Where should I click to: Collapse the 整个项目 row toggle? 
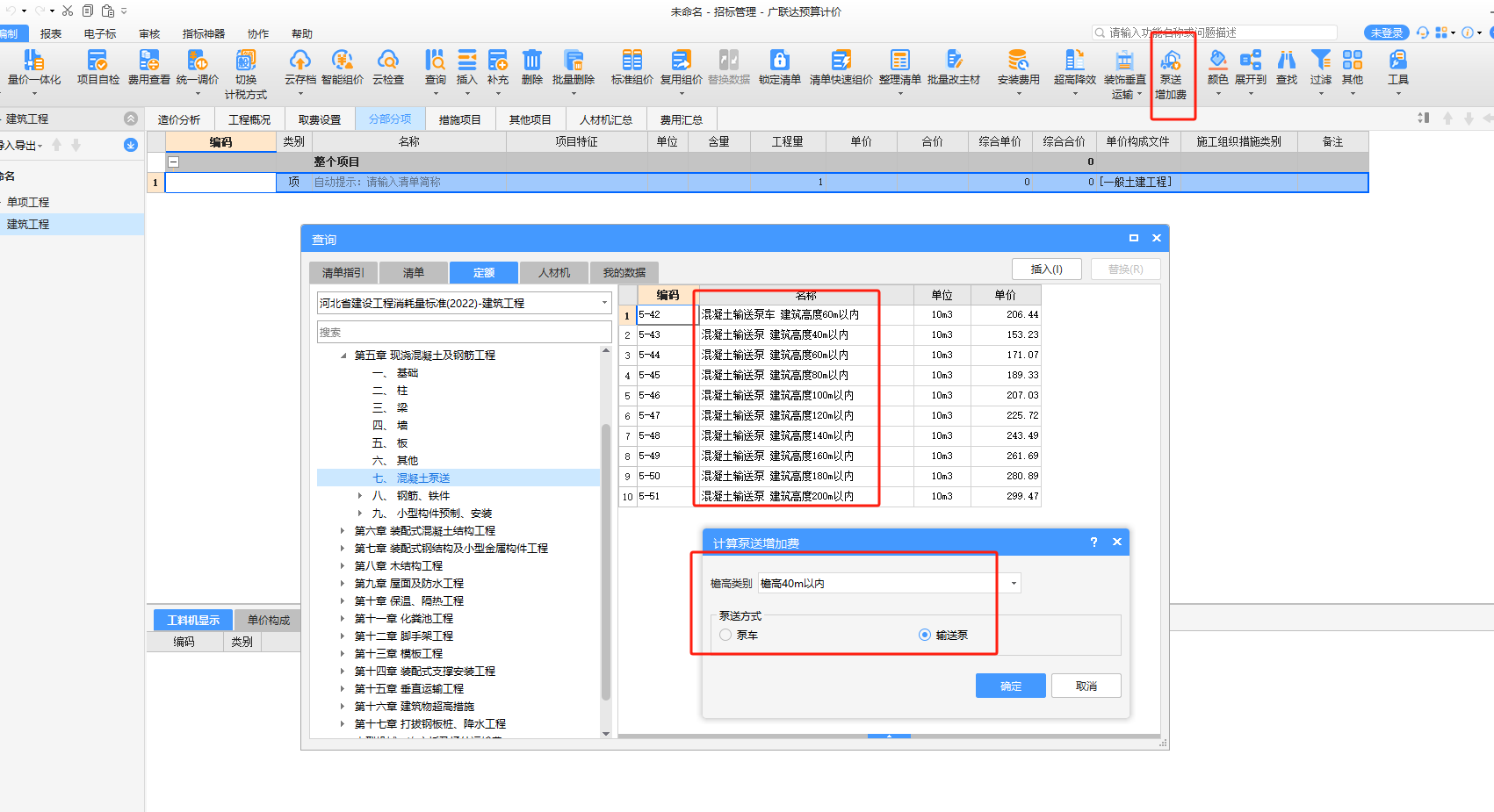174,162
